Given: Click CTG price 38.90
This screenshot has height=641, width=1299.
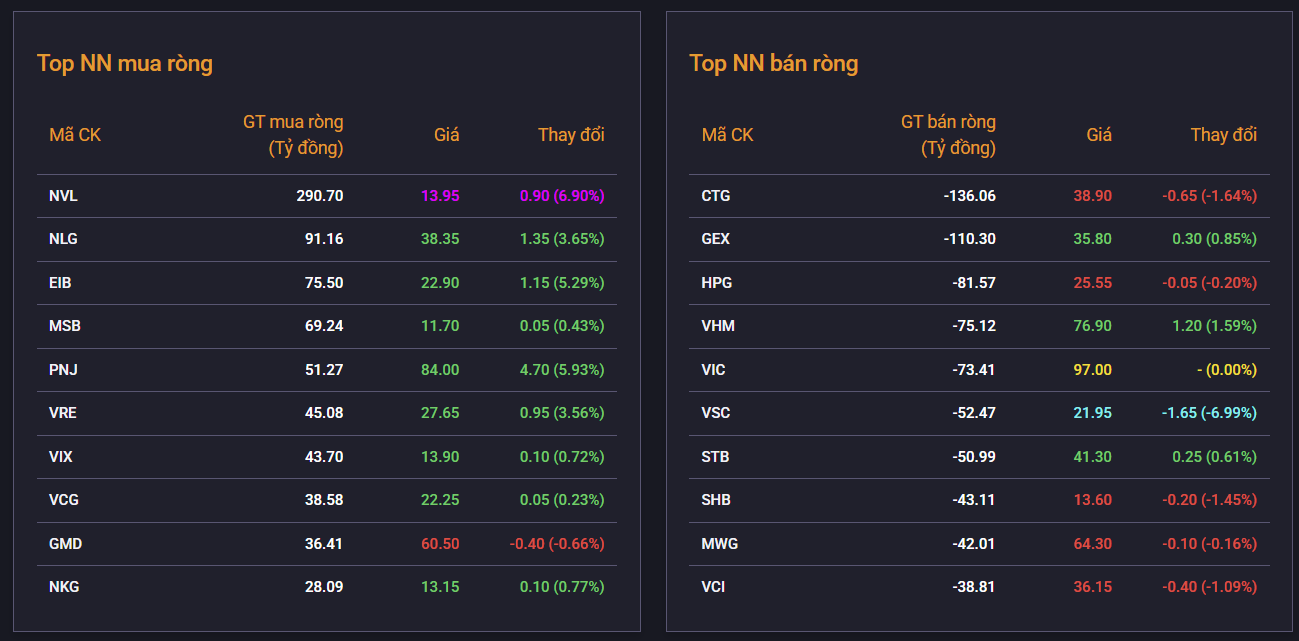Looking at the screenshot, I should click(1093, 196).
